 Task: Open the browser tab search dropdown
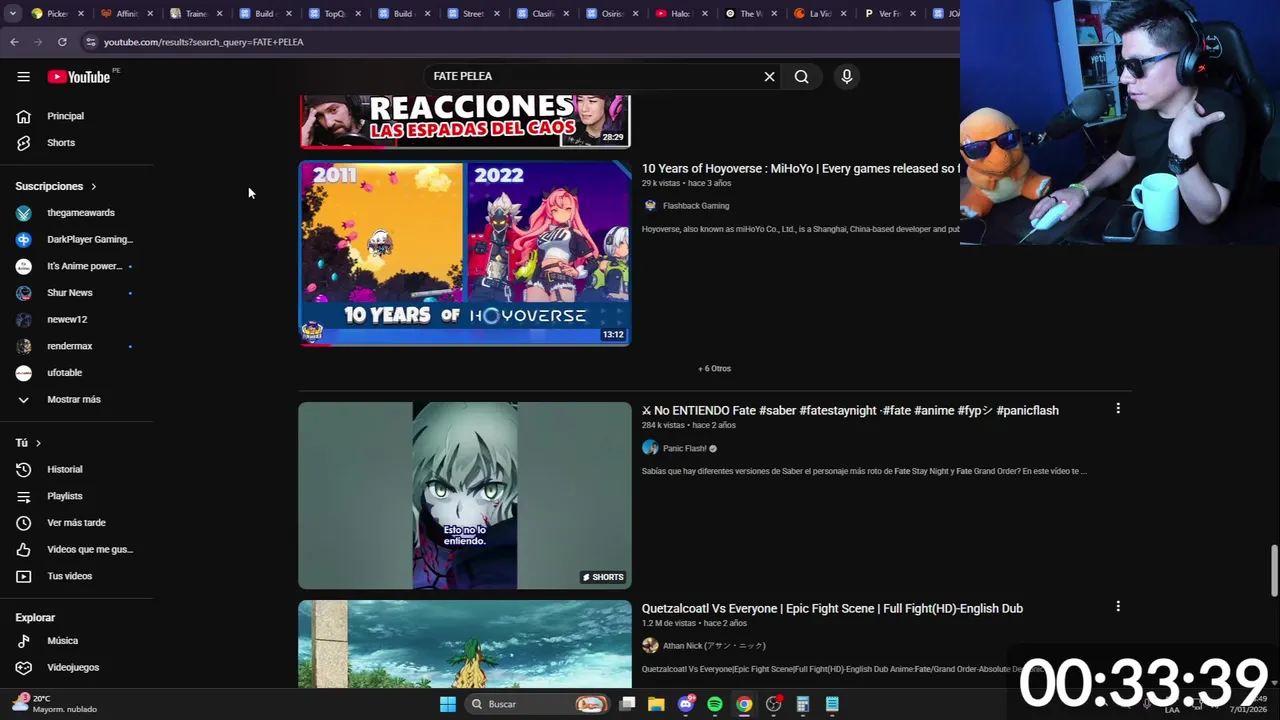click(x=12, y=14)
